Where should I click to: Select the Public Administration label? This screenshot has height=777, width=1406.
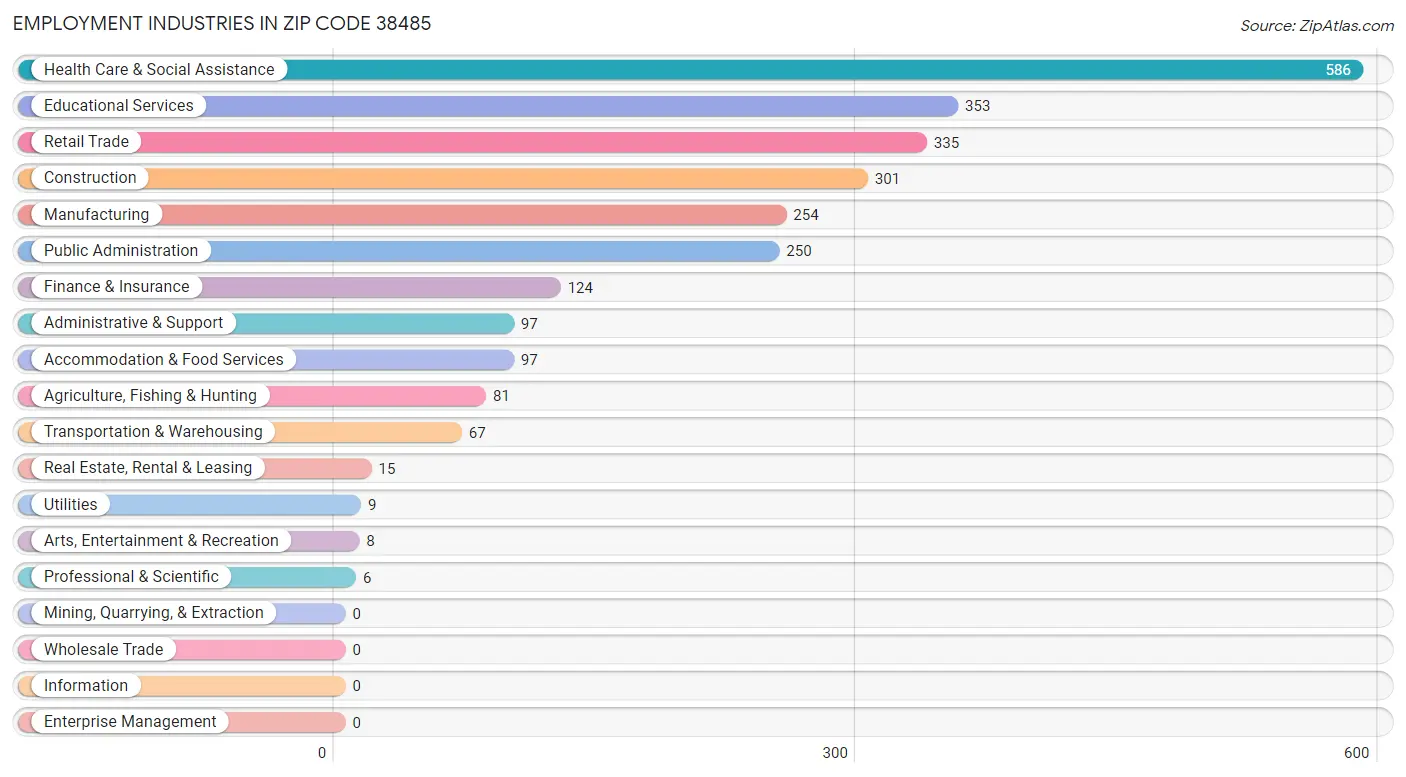tap(121, 251)
